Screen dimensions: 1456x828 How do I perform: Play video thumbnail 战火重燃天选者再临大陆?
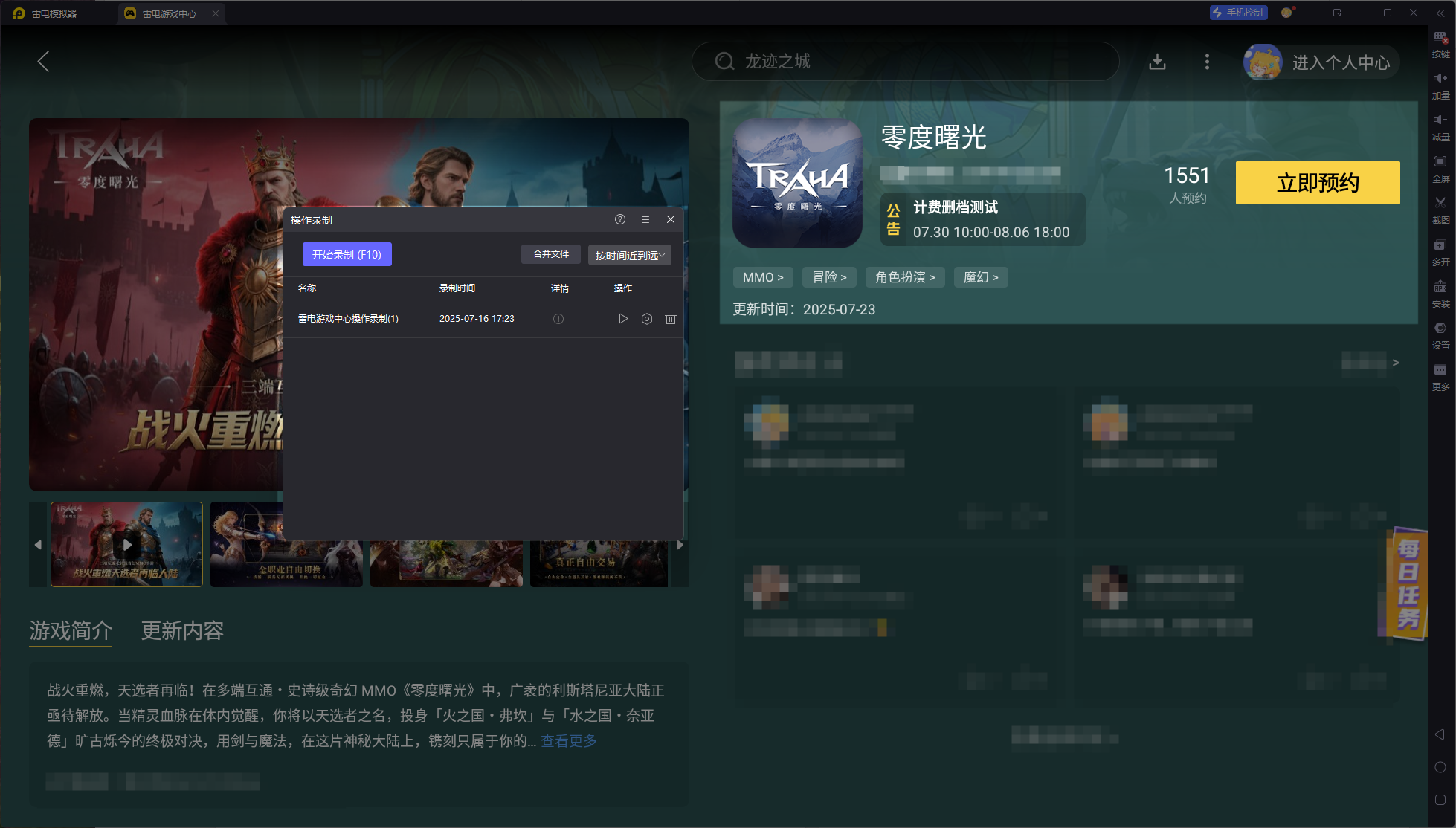point(126,544)
